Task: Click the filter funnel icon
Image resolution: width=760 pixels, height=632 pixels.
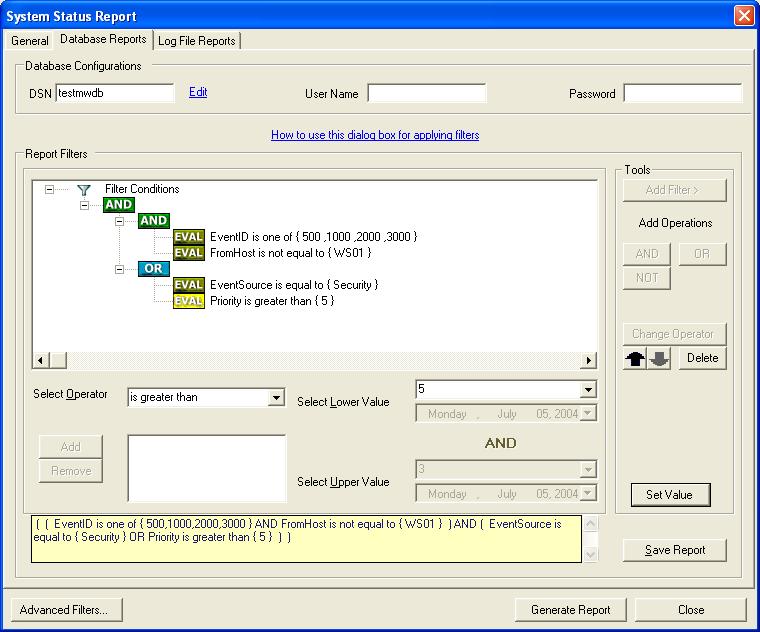Action: pos(83,189)
